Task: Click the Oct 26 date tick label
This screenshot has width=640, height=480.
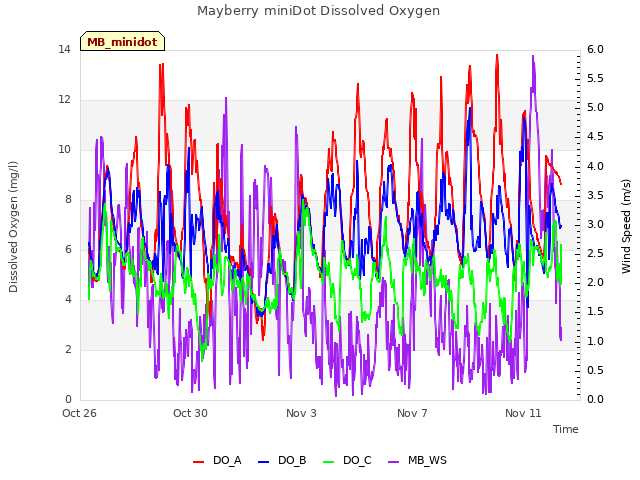Action: [x=79, y=413]
